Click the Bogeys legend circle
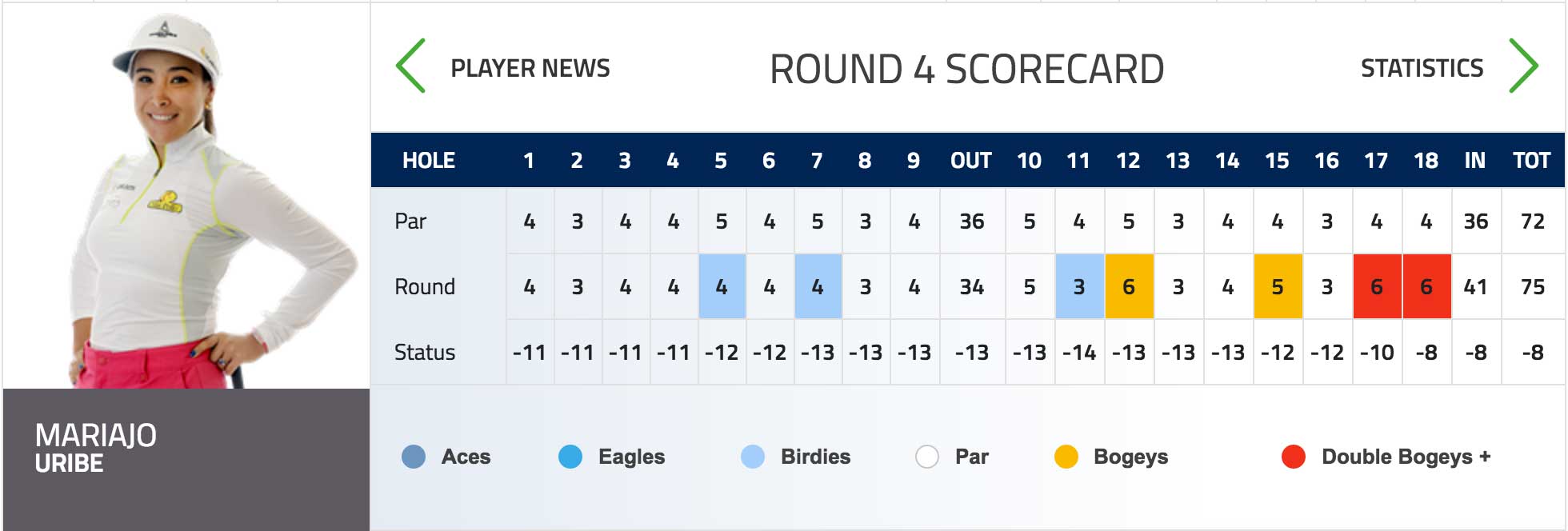 1066,457
